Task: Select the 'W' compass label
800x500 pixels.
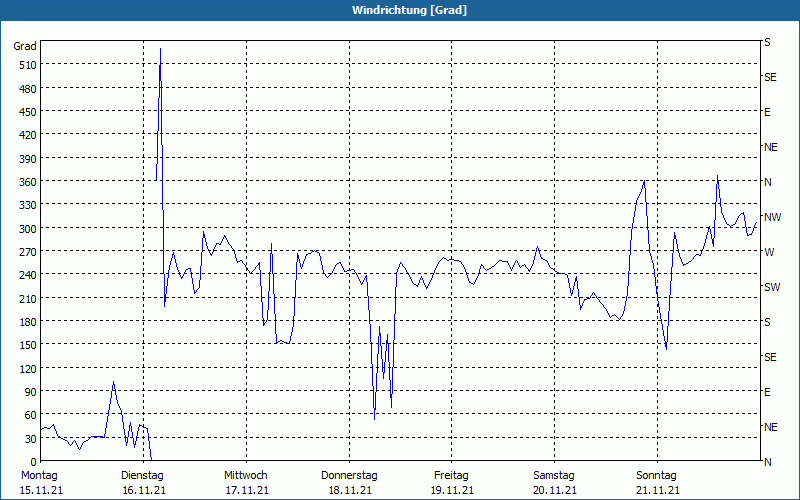Action: pos(769,252)
